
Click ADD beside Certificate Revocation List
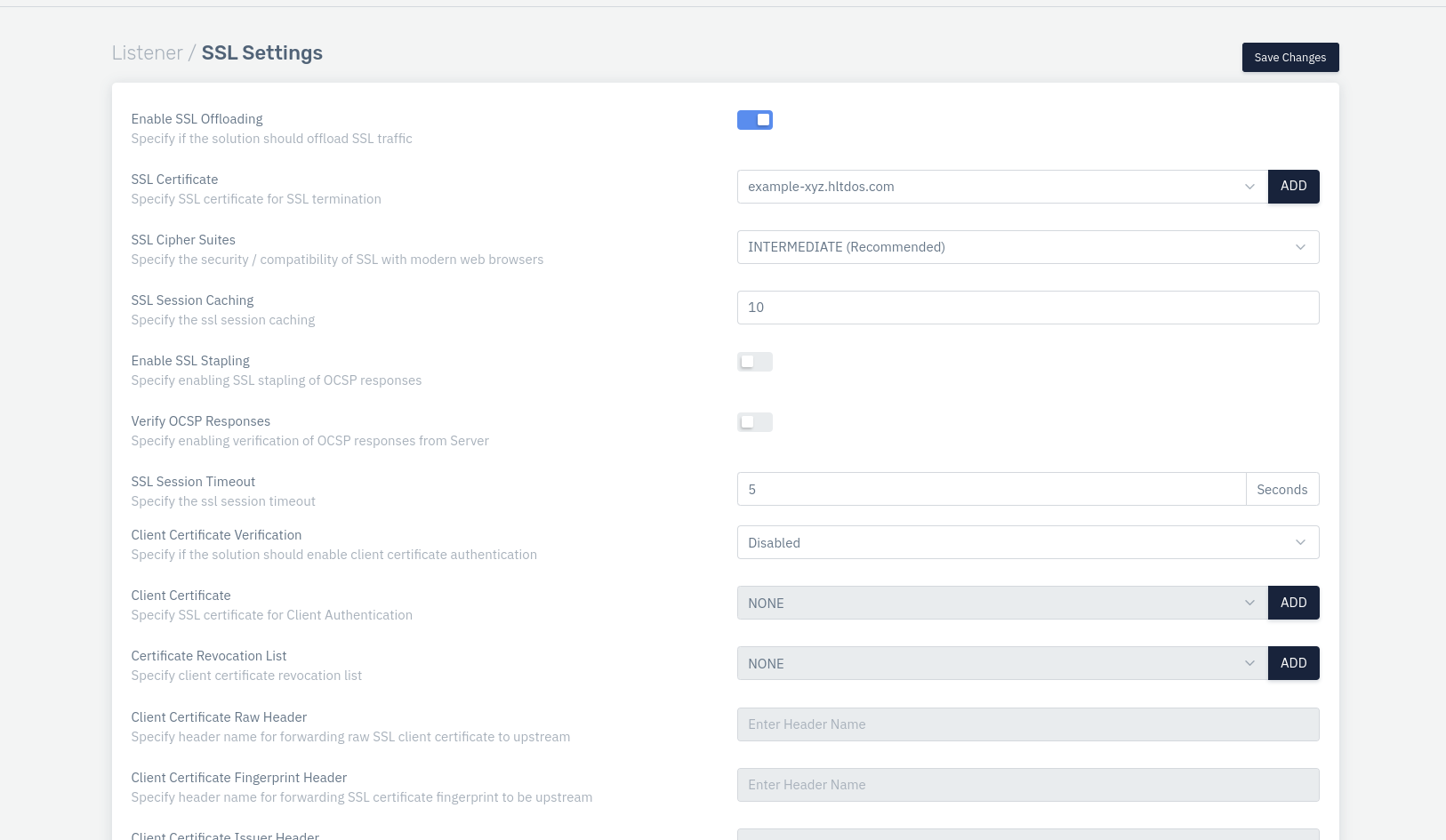[x=1293, y=663]
